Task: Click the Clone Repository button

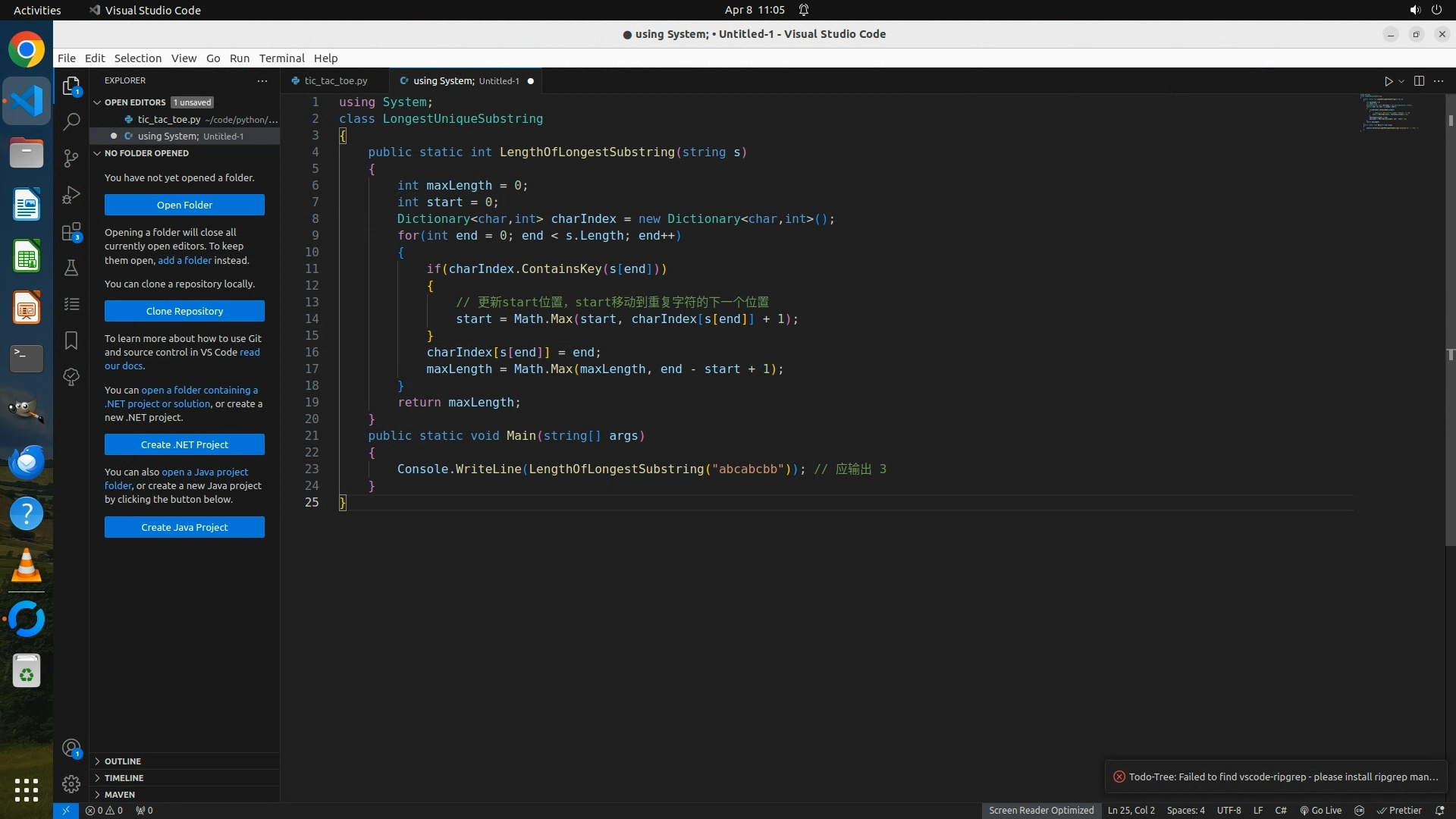Action: tap(184, 311)
